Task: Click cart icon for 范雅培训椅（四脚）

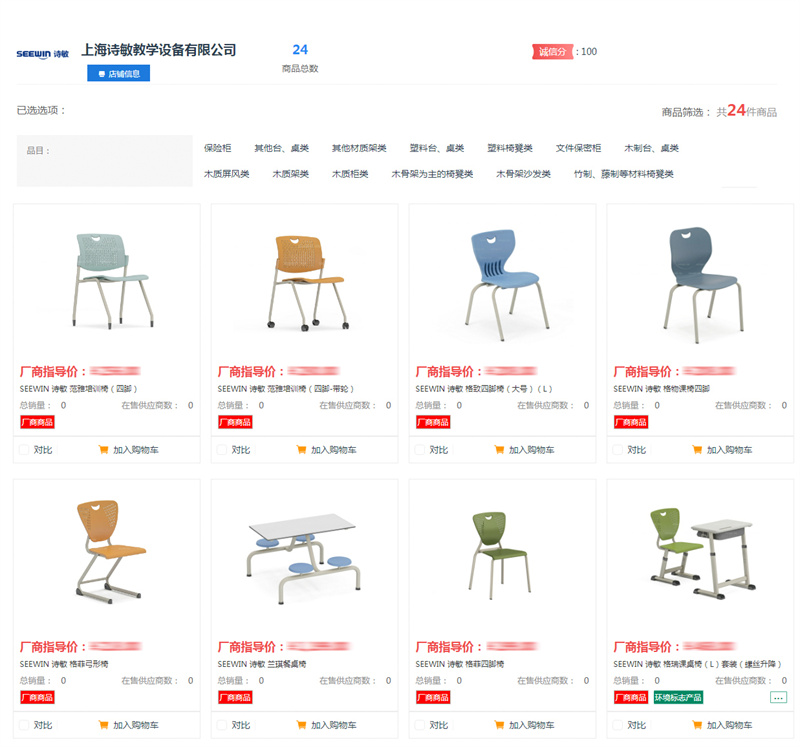Action: [104, 450]
